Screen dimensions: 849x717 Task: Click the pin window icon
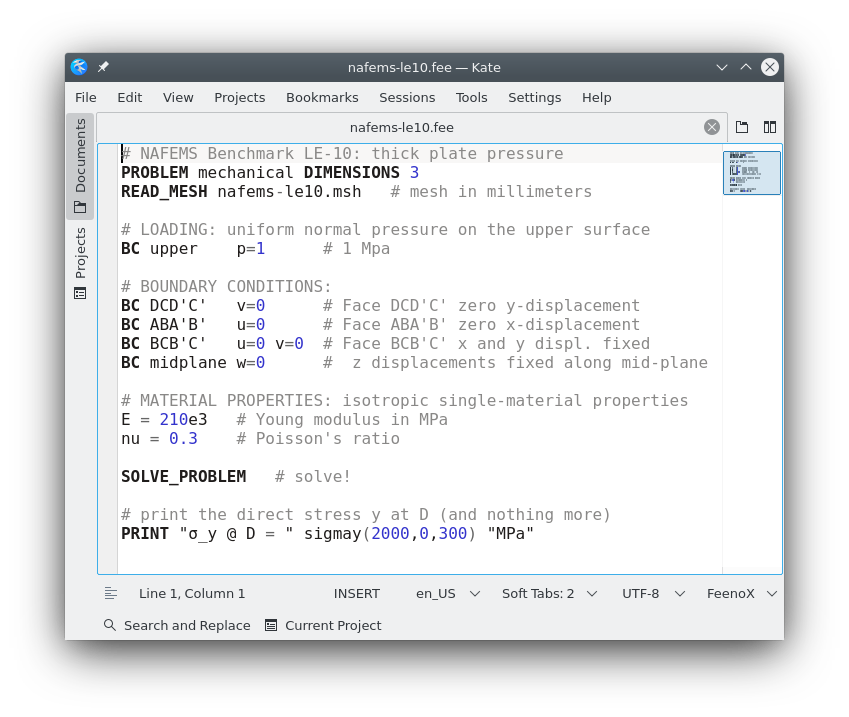pos(103,67)
